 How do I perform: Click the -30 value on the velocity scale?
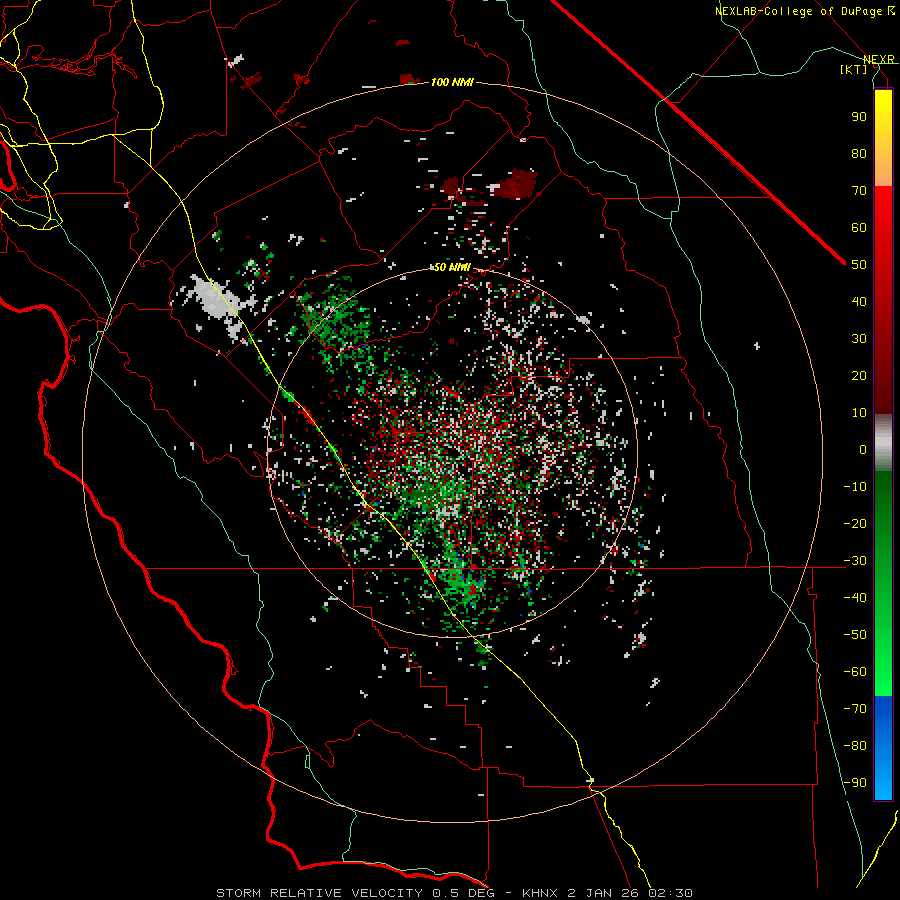coord(855,561)
